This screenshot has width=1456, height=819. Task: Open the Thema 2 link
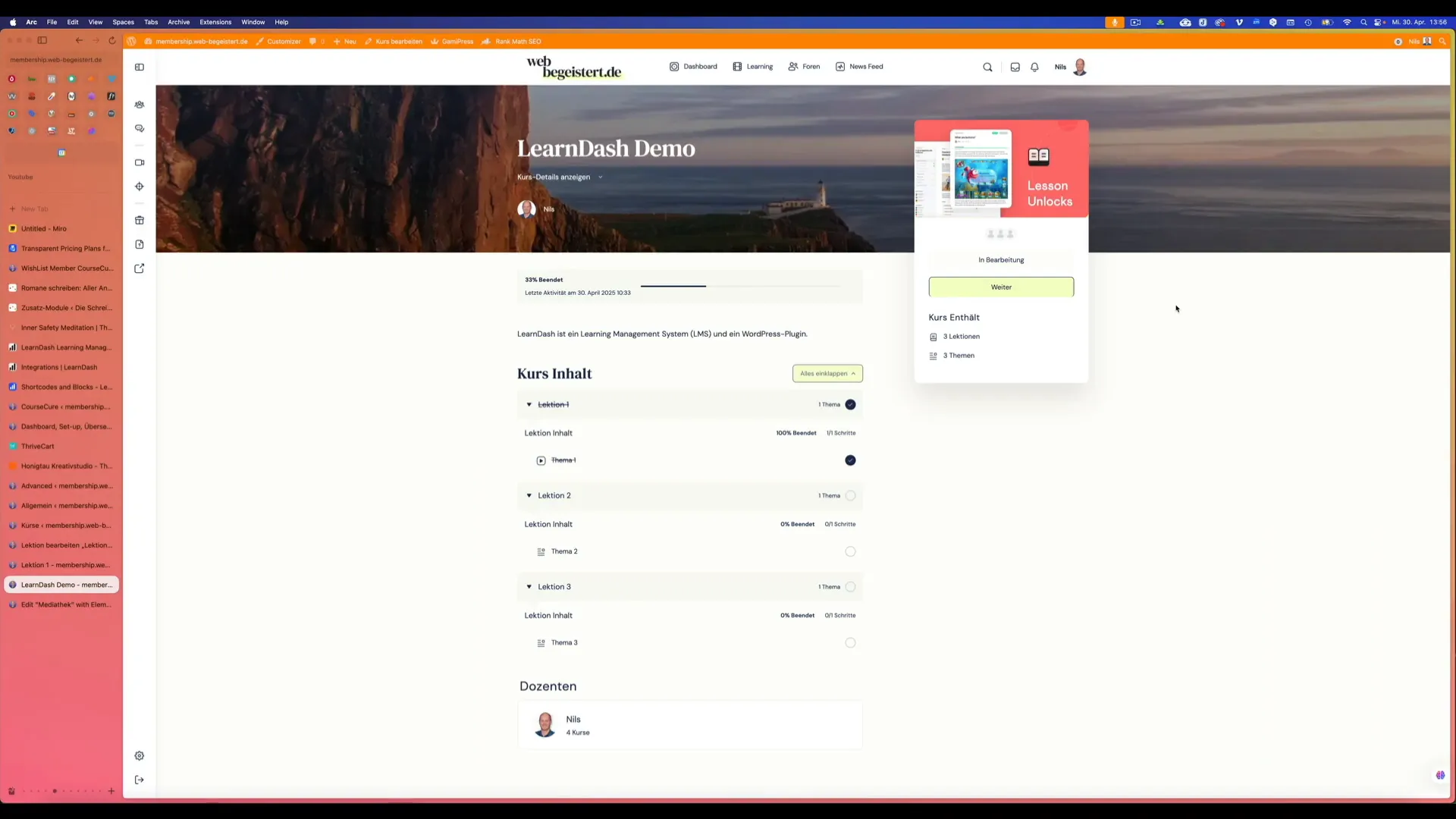point(564,551)
